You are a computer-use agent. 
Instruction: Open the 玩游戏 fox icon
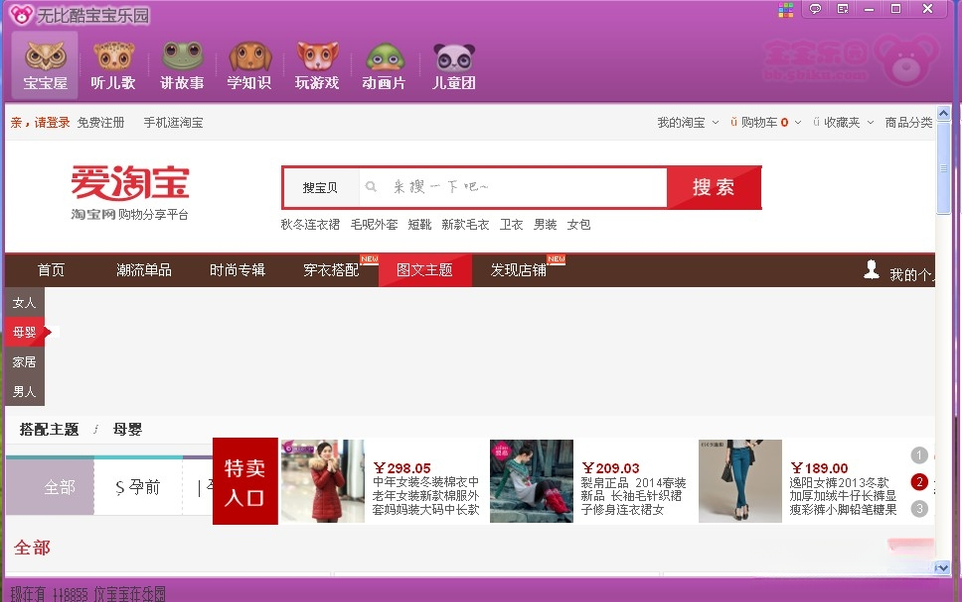pos(317,64)
